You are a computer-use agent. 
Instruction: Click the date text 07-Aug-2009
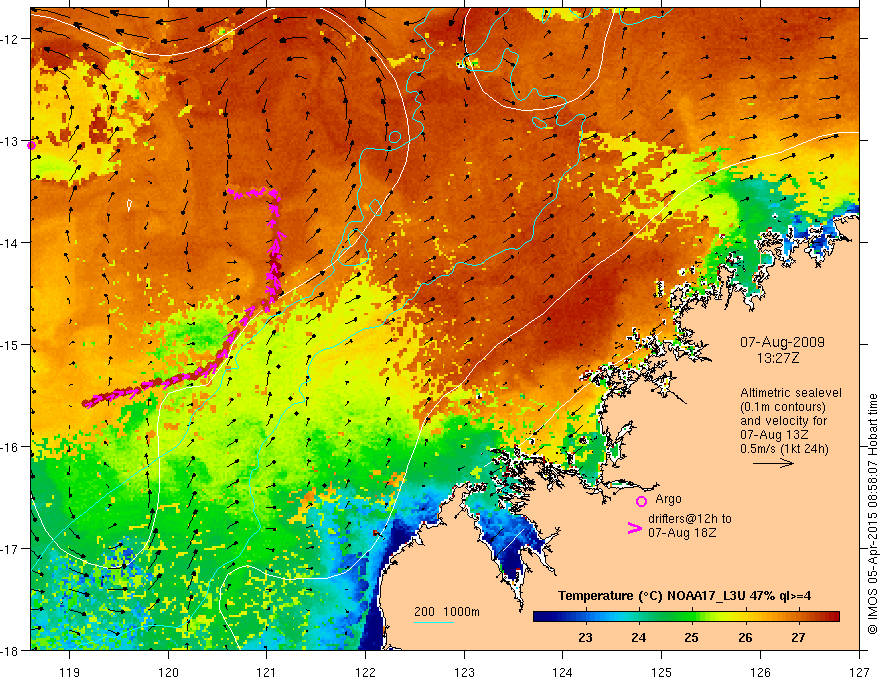click(782, 342)
